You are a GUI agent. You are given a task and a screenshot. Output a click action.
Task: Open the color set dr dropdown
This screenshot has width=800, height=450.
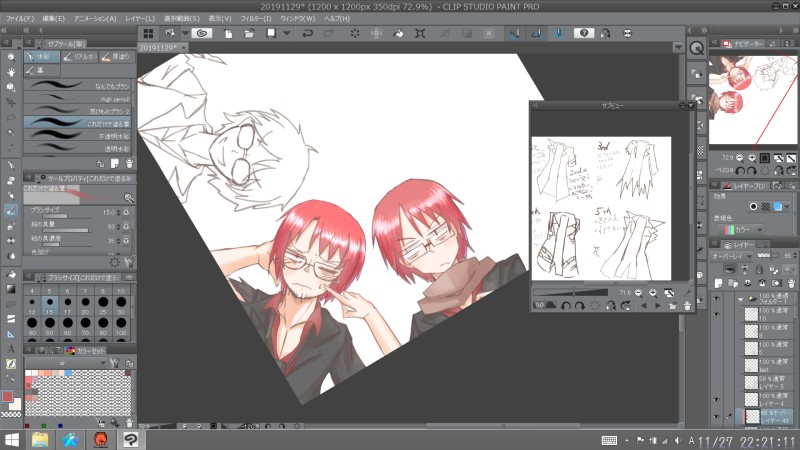tap(65, 363)
